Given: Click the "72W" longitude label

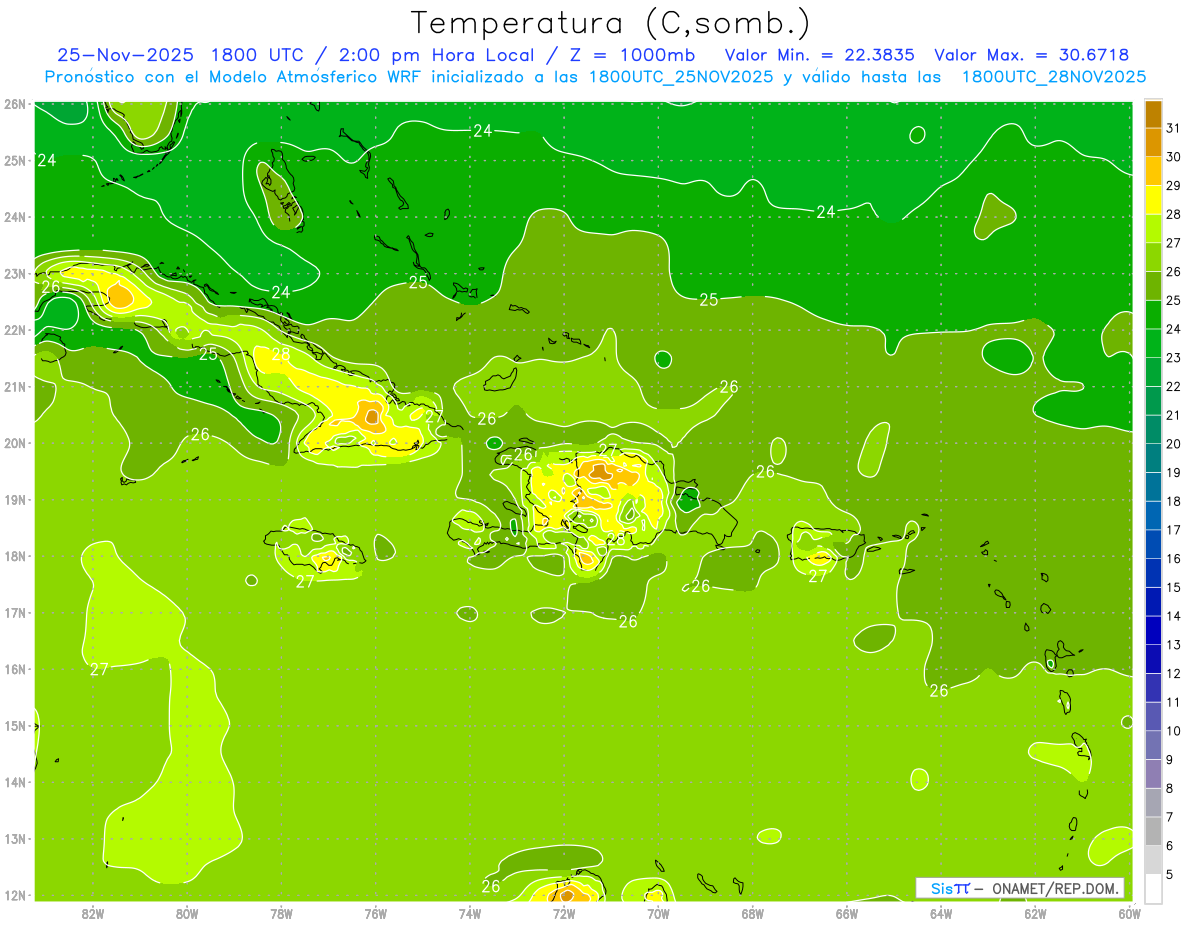Looking at the screenshot, I should pos(564,912).
